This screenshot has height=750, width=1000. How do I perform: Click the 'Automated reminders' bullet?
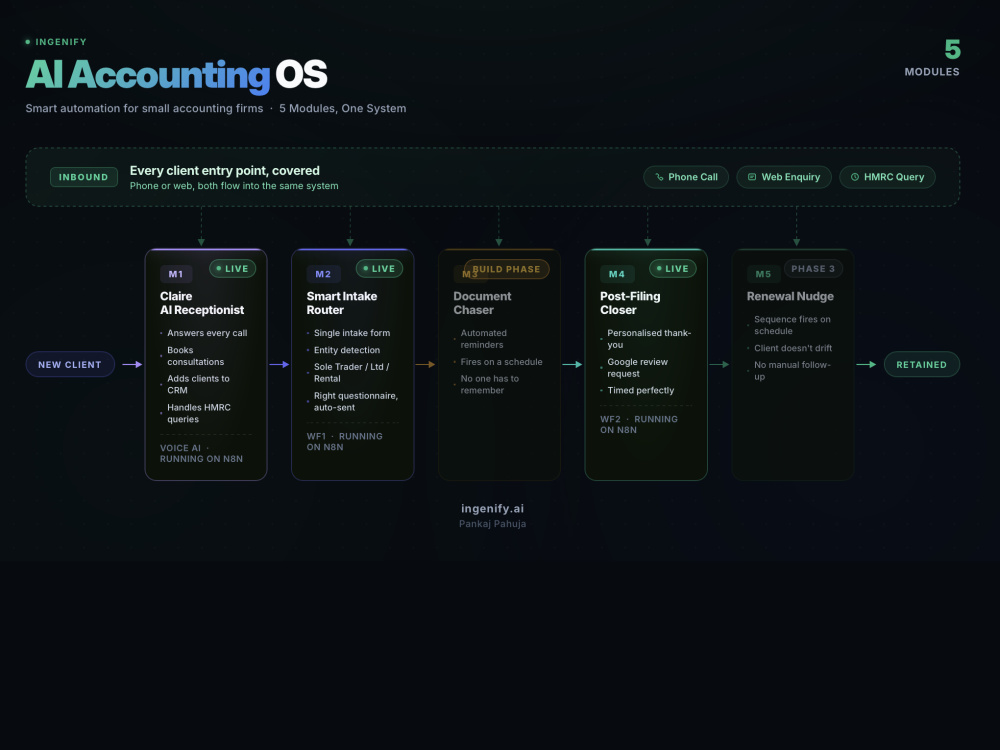(483, 339)
